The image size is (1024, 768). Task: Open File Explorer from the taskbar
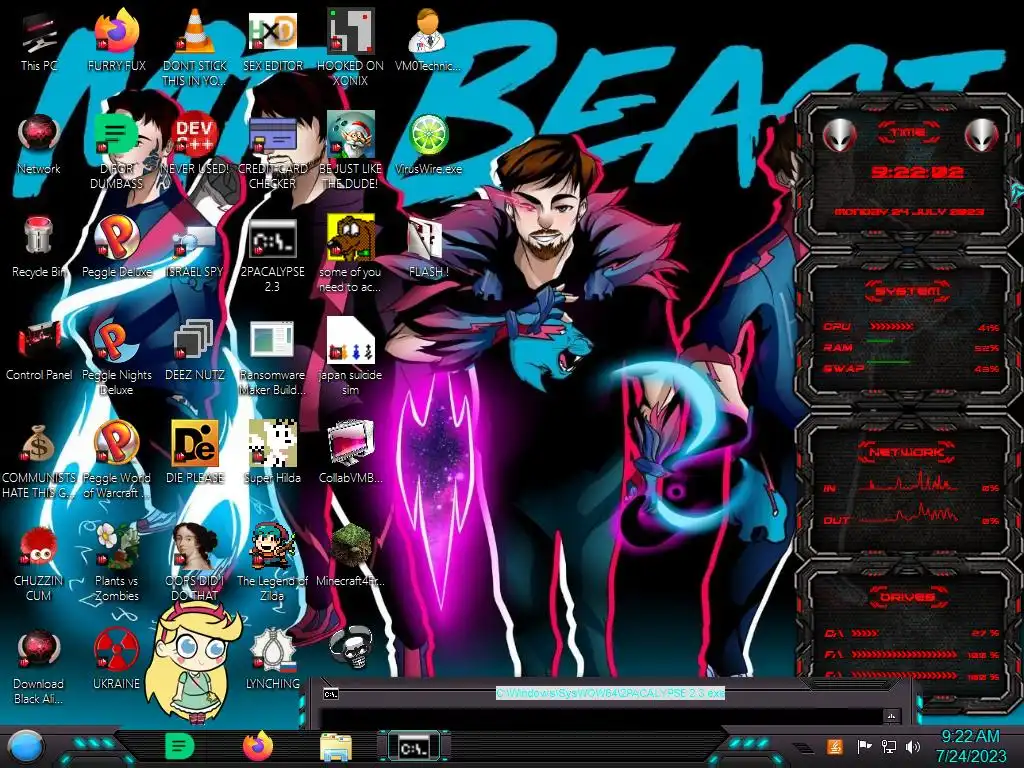(336, 747)
